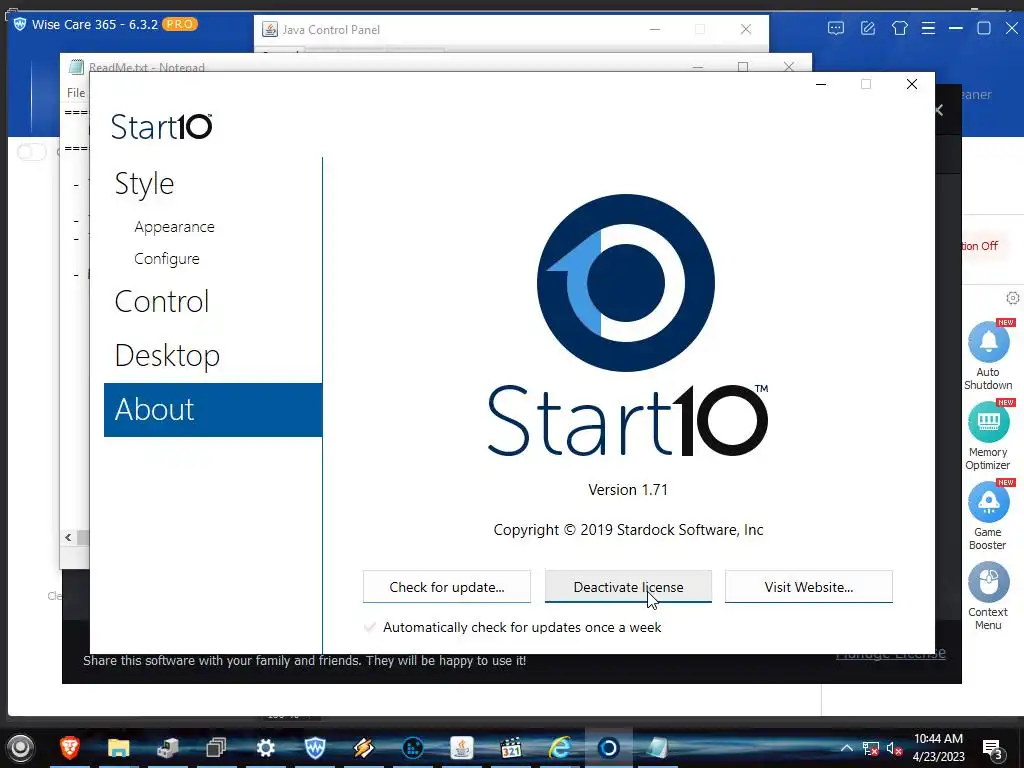The width and height of the screenshot is (1024, 768).
Task: Click the 'Version 1.71' text
Action: [x=628, y=490]
